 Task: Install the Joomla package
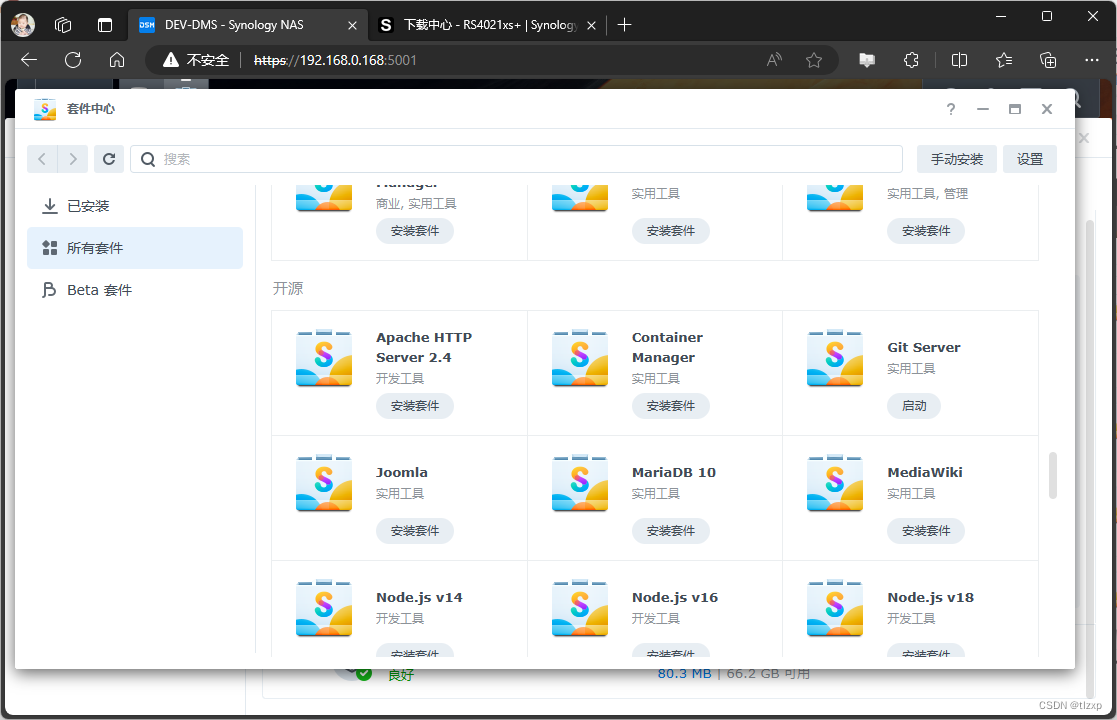click(415, 531)
